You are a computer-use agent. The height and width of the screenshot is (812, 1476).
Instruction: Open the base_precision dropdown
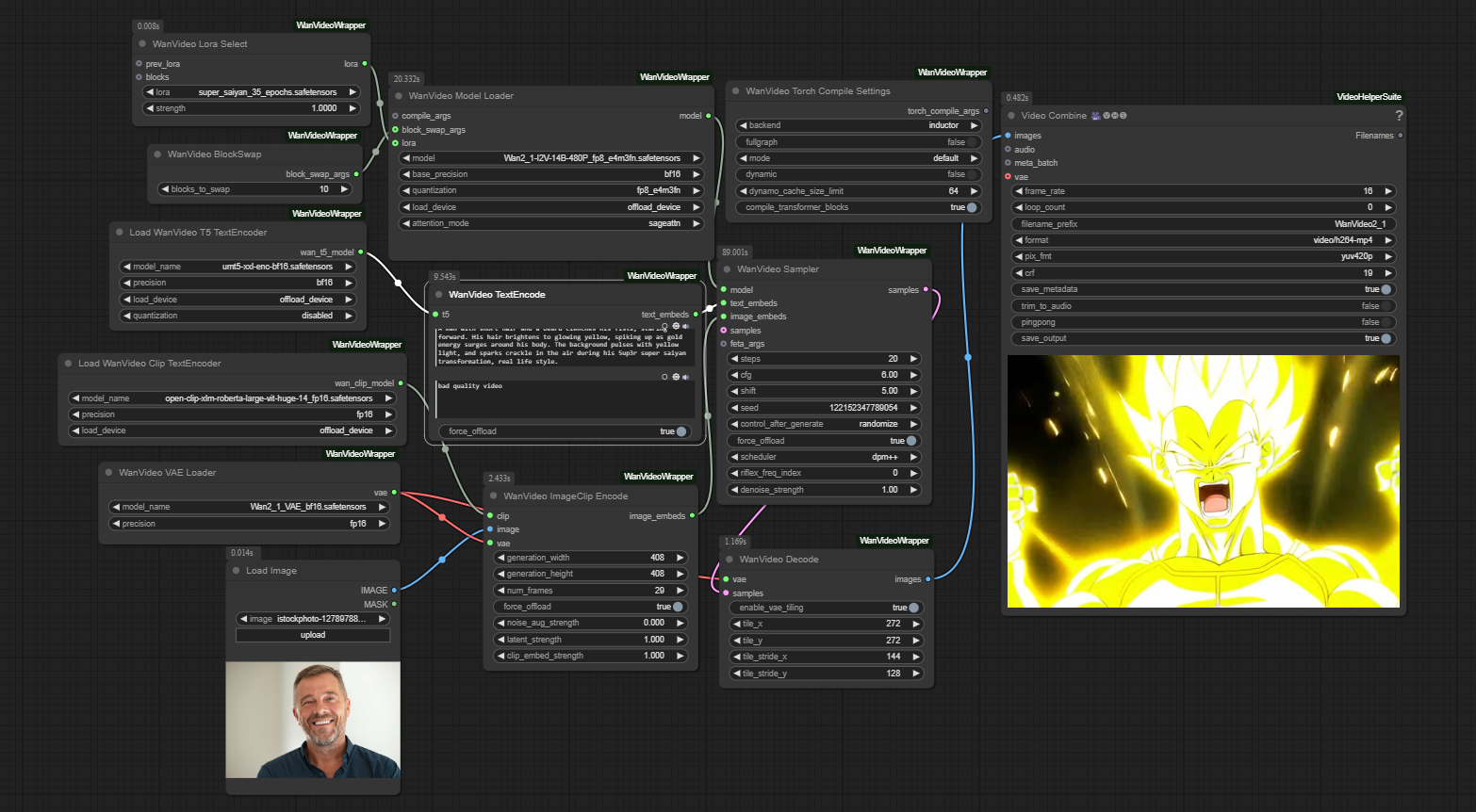[552, 174]
